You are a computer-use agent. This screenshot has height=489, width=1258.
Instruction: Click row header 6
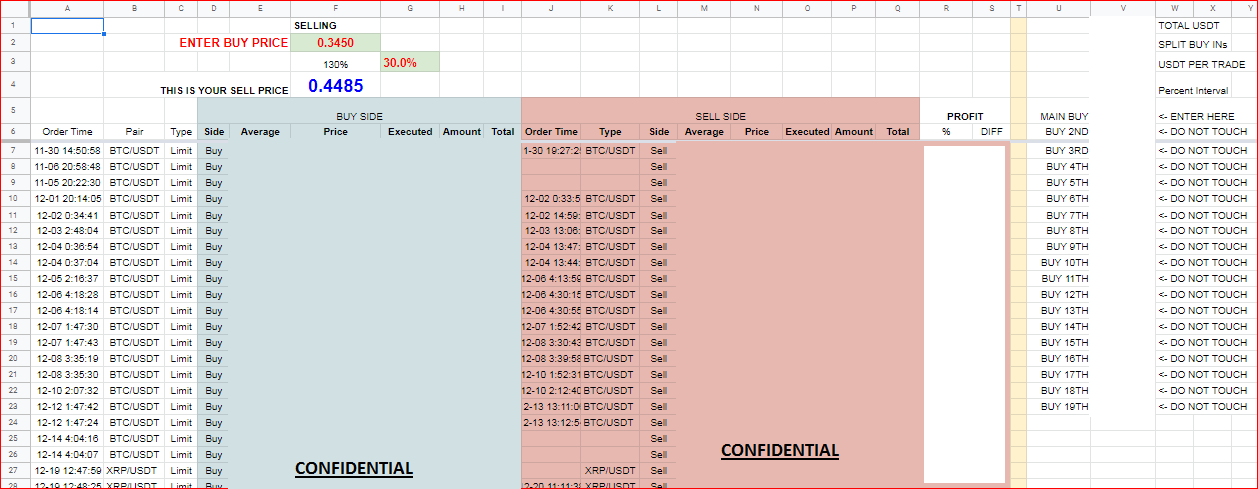click(15, 131)
